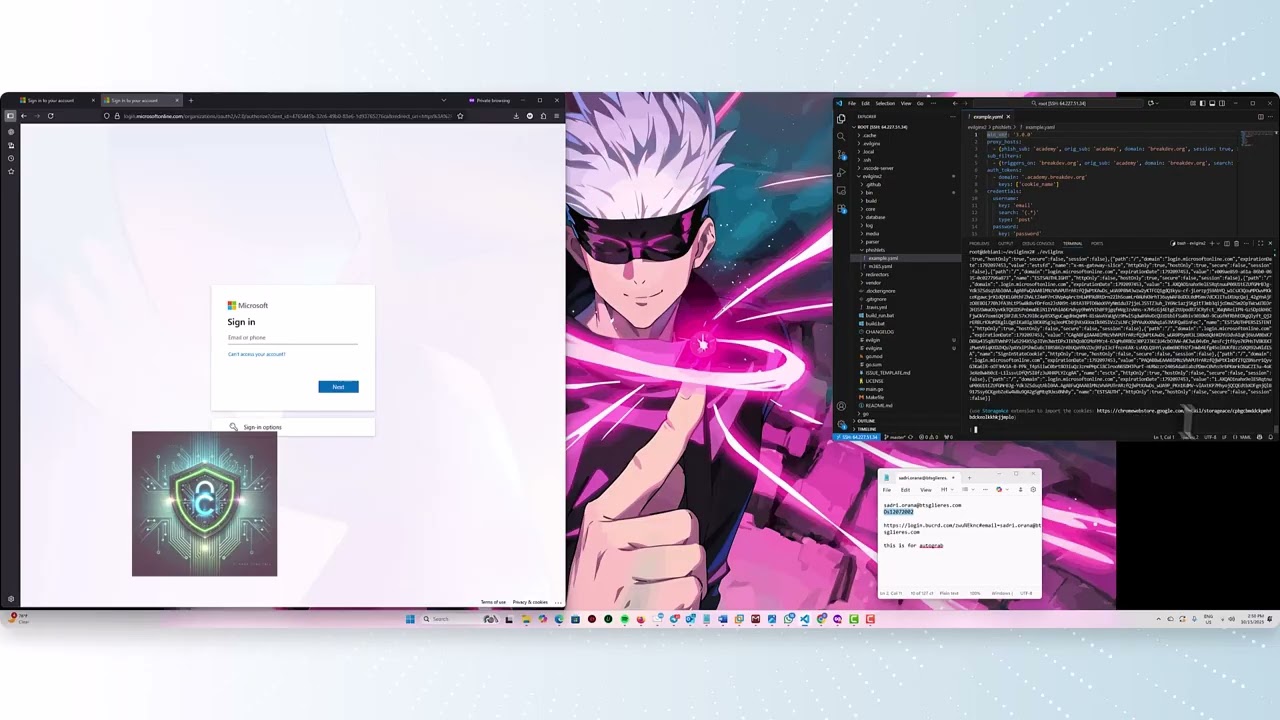Open Firefox sidebar history icon
Image resolution: width=1280 pixels, height=720 pixels.
11,158
